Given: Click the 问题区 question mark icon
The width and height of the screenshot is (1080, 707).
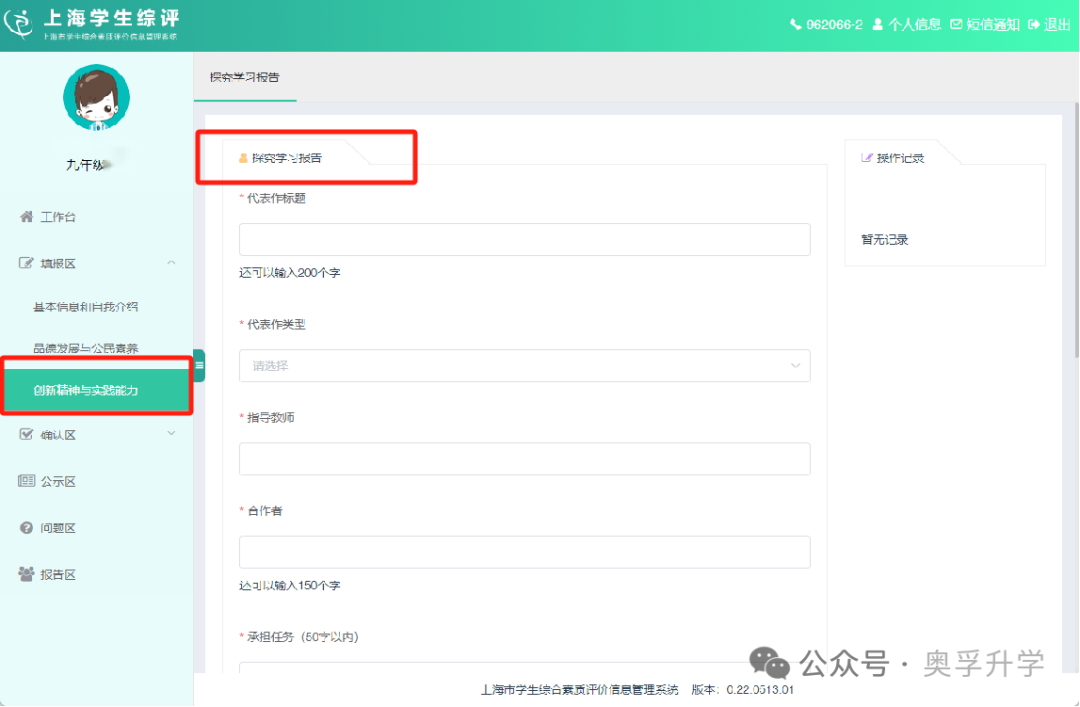Looking at the screenshot, I should click(27, 528).
